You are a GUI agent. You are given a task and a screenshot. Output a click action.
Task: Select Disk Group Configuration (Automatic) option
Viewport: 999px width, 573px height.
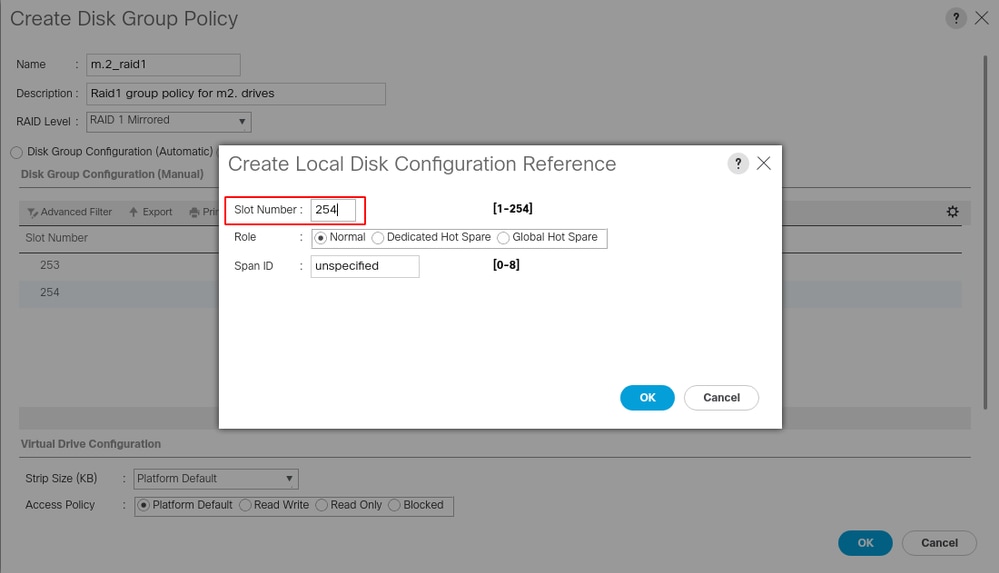17,152
